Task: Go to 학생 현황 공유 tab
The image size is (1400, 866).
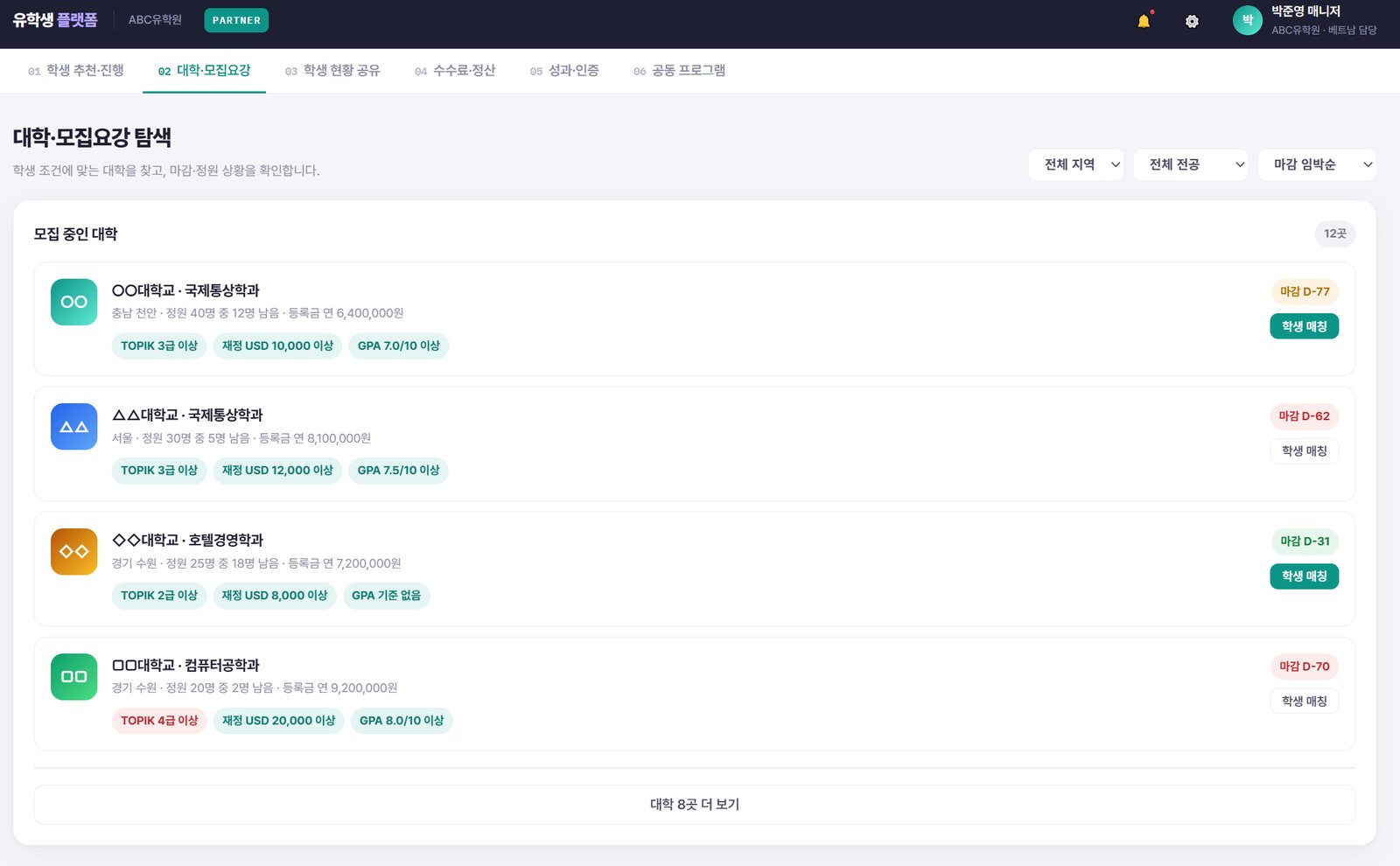Action: [x=332, y=71]
